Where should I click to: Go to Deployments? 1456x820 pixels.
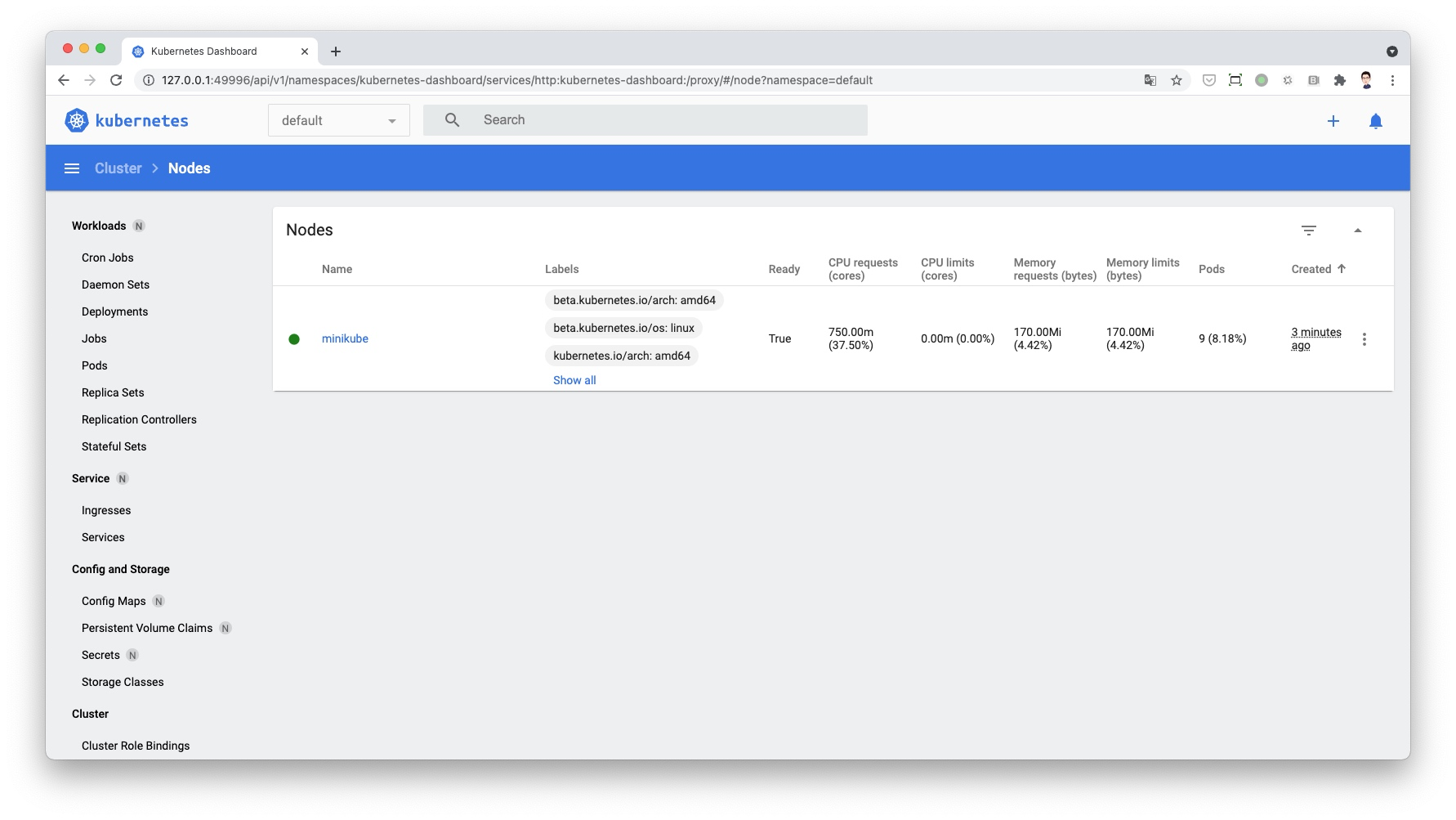[114, 311]
